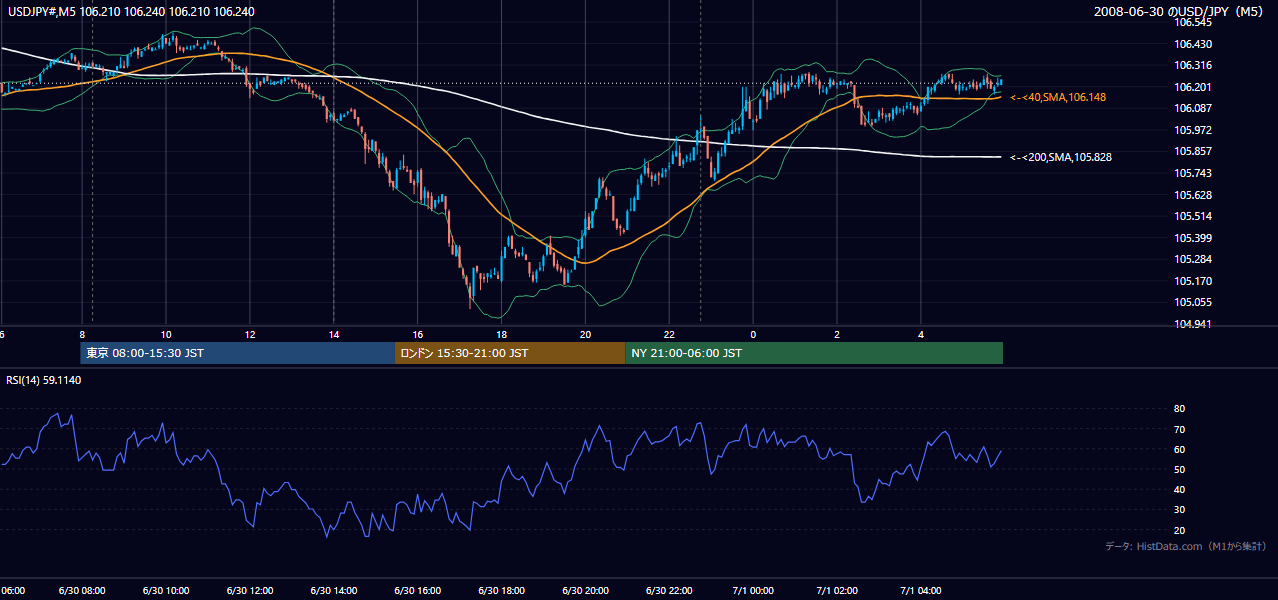1278x600 pixels.
Task: Click RSI scale level 50
Action: point(1179,469)
